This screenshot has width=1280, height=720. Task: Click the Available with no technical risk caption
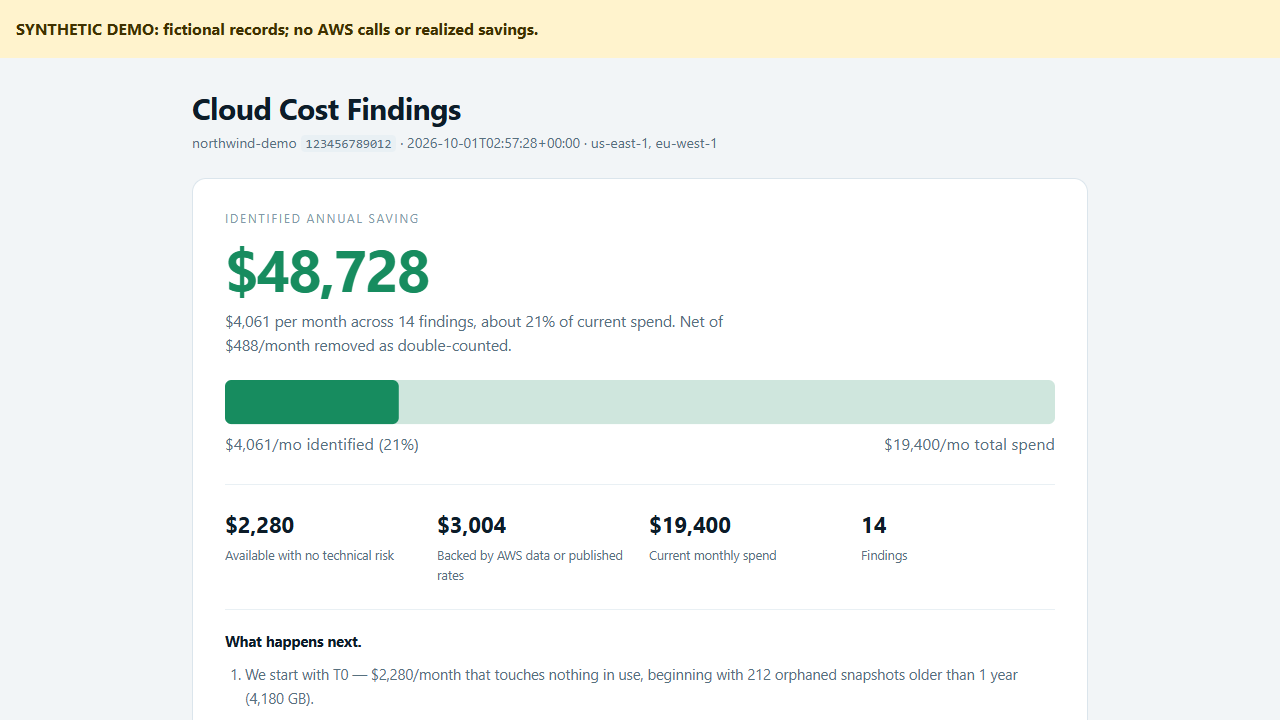[x=310, y=555]
